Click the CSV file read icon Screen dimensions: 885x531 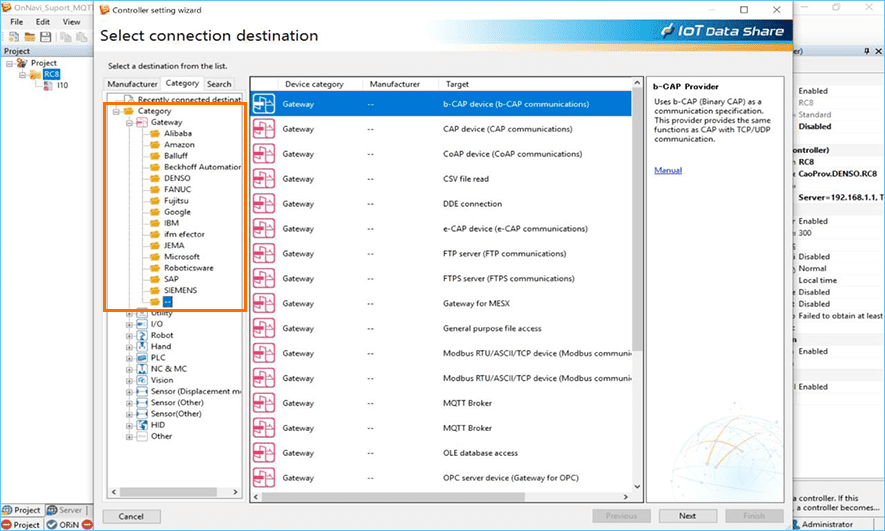point(264,178)
